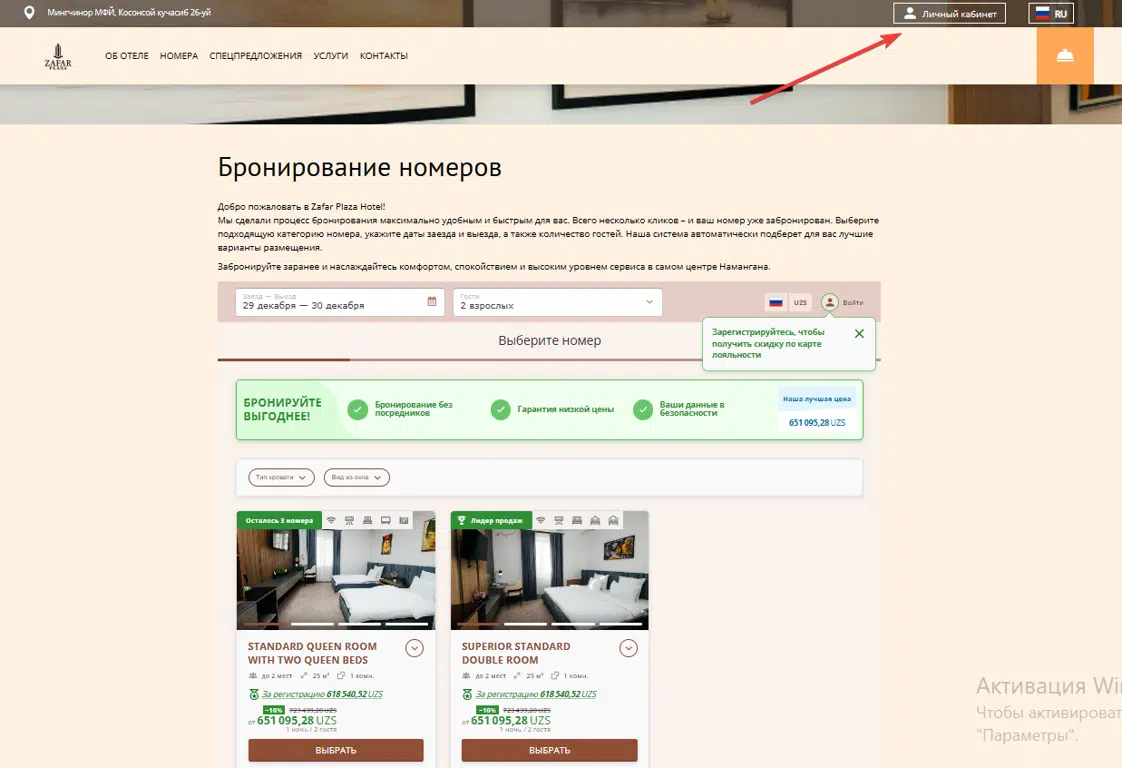Click the Zafar Plaza logo
1122x768 pixels.
pyautogui.click(x=58, y=57)
